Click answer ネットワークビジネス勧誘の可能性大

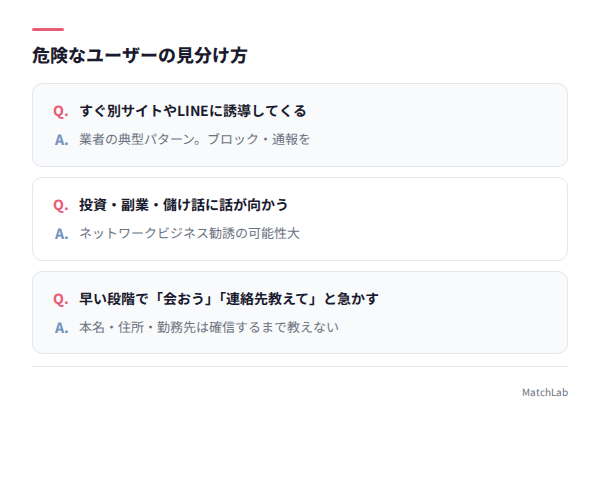(189, 233)
